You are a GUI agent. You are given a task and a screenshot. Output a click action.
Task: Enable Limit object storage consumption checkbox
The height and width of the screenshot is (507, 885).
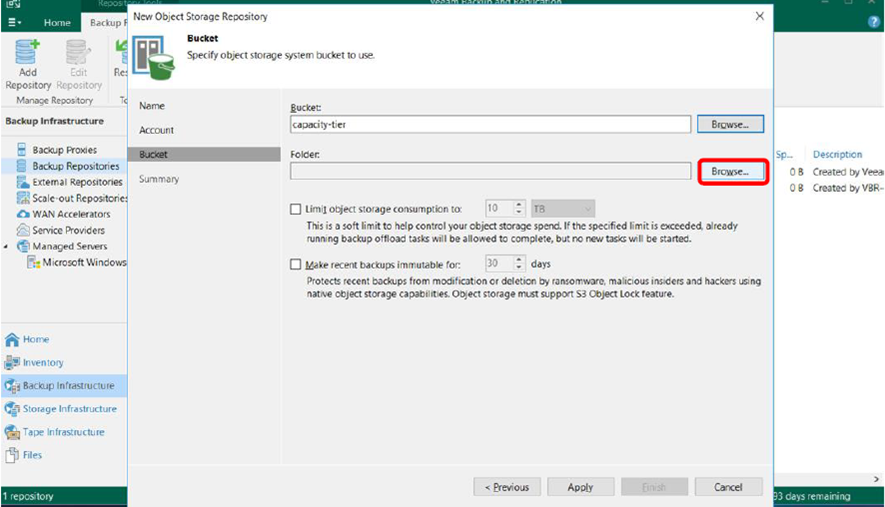(x=296, y=209)
